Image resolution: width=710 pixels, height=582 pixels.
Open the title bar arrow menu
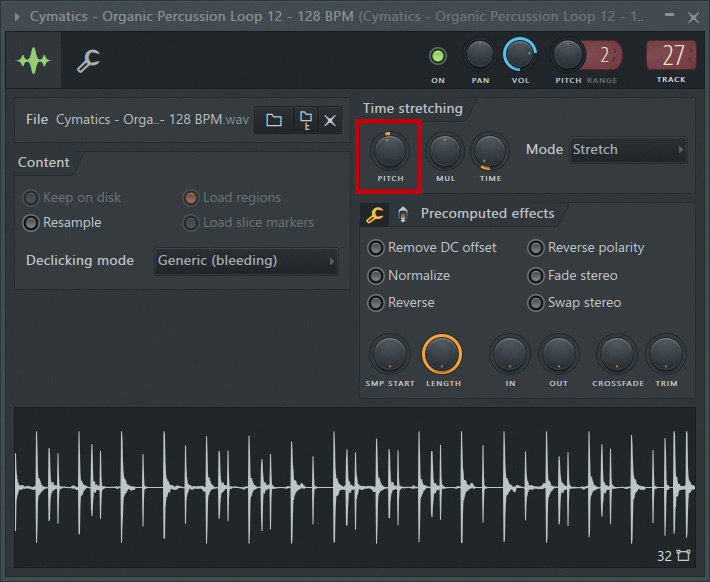(x=17, y=17)
